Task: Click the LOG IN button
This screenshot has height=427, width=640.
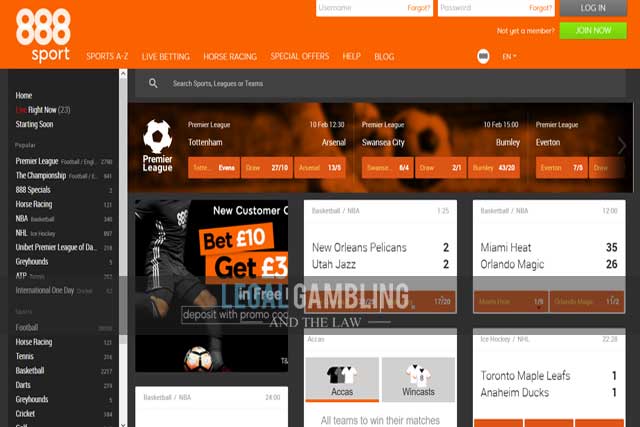Action: click(593, 8)
